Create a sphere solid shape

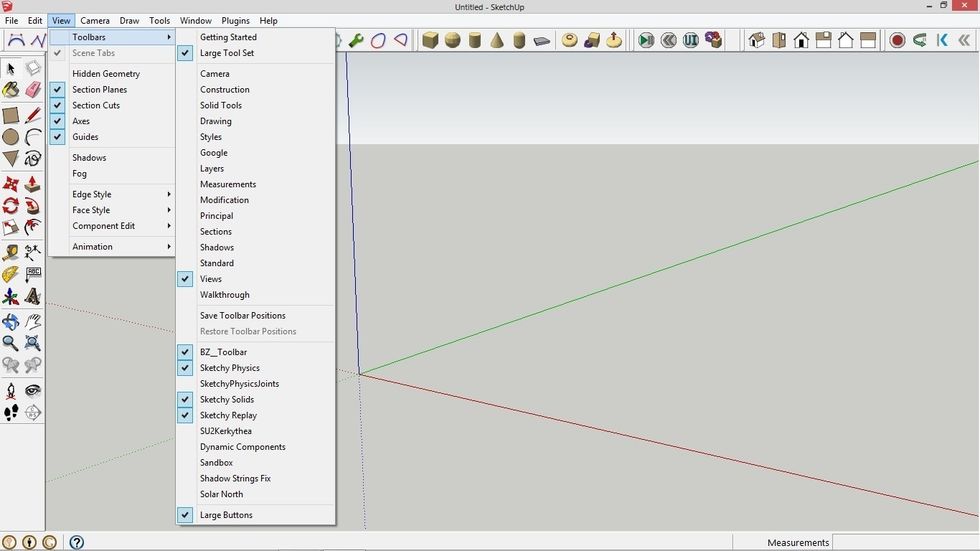[452, 41]
